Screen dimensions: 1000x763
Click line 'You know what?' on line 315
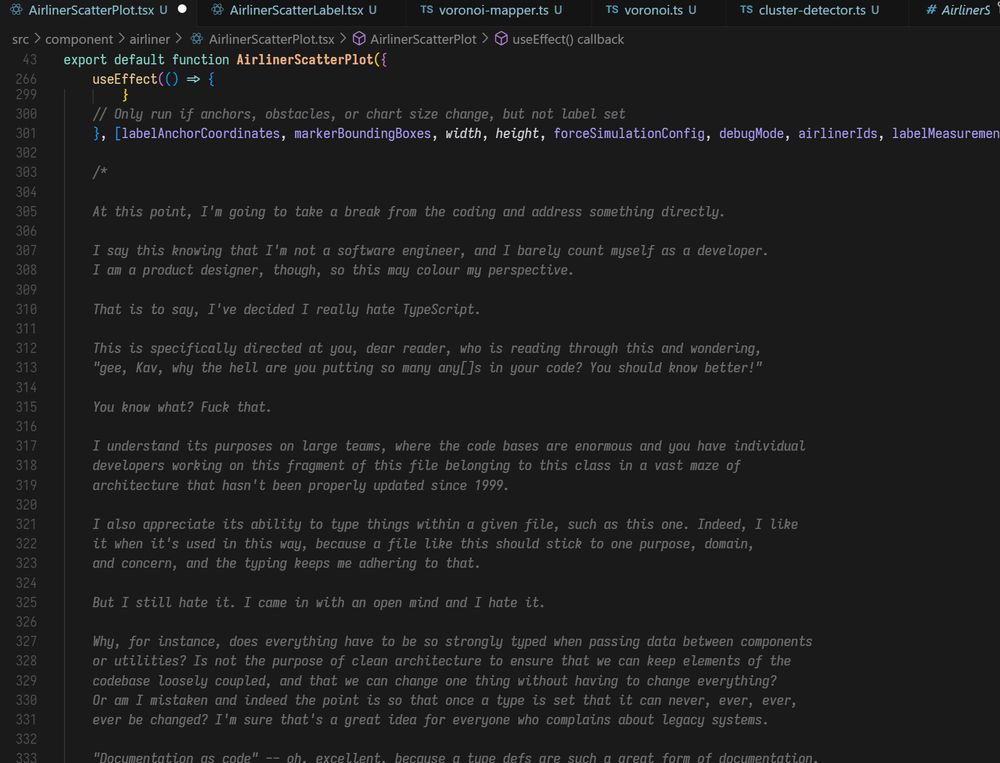coord(182,407)
